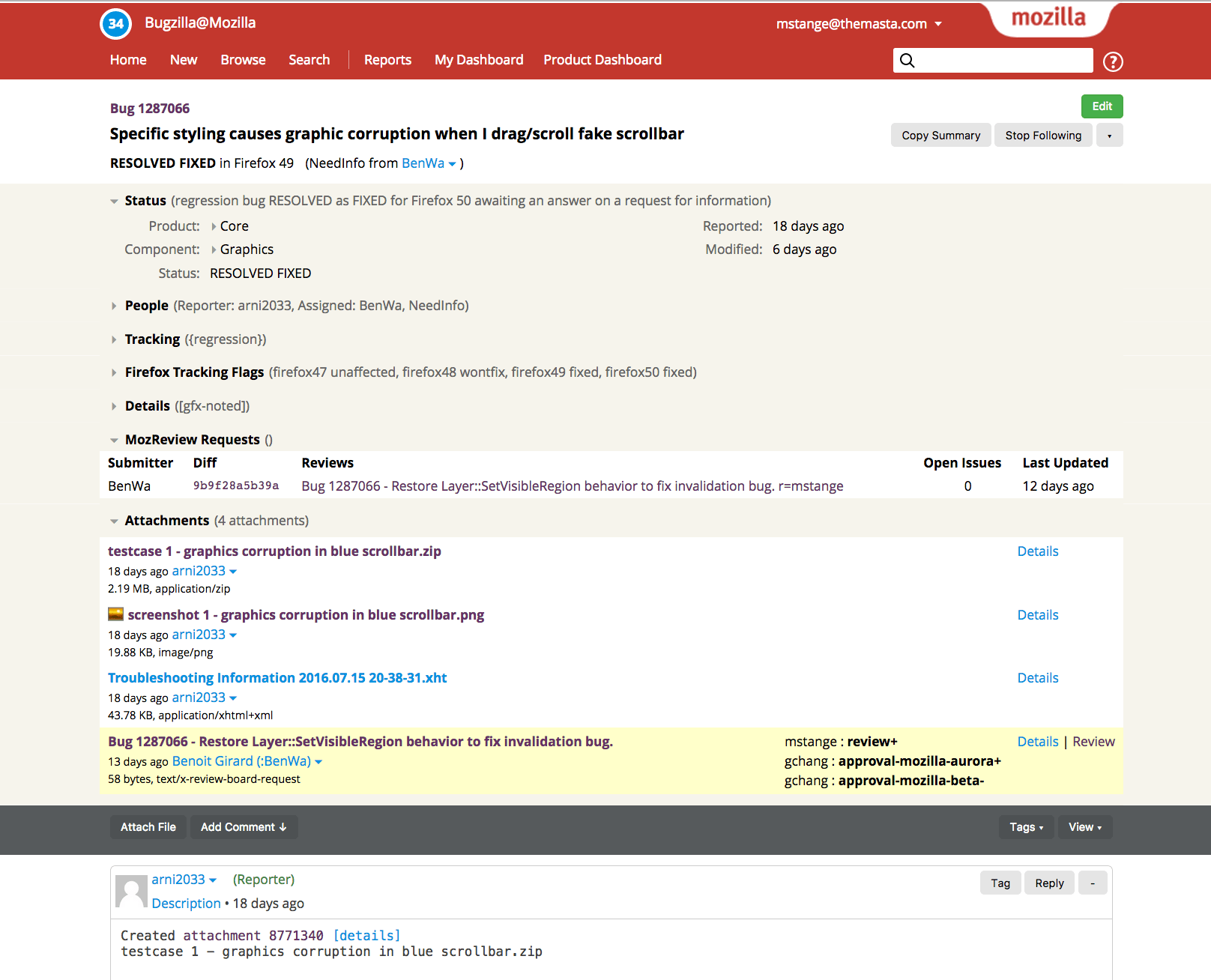The image size is (1211, 980).
Task: Select New in the navigation bar
Action: click(x=184, y=60)
